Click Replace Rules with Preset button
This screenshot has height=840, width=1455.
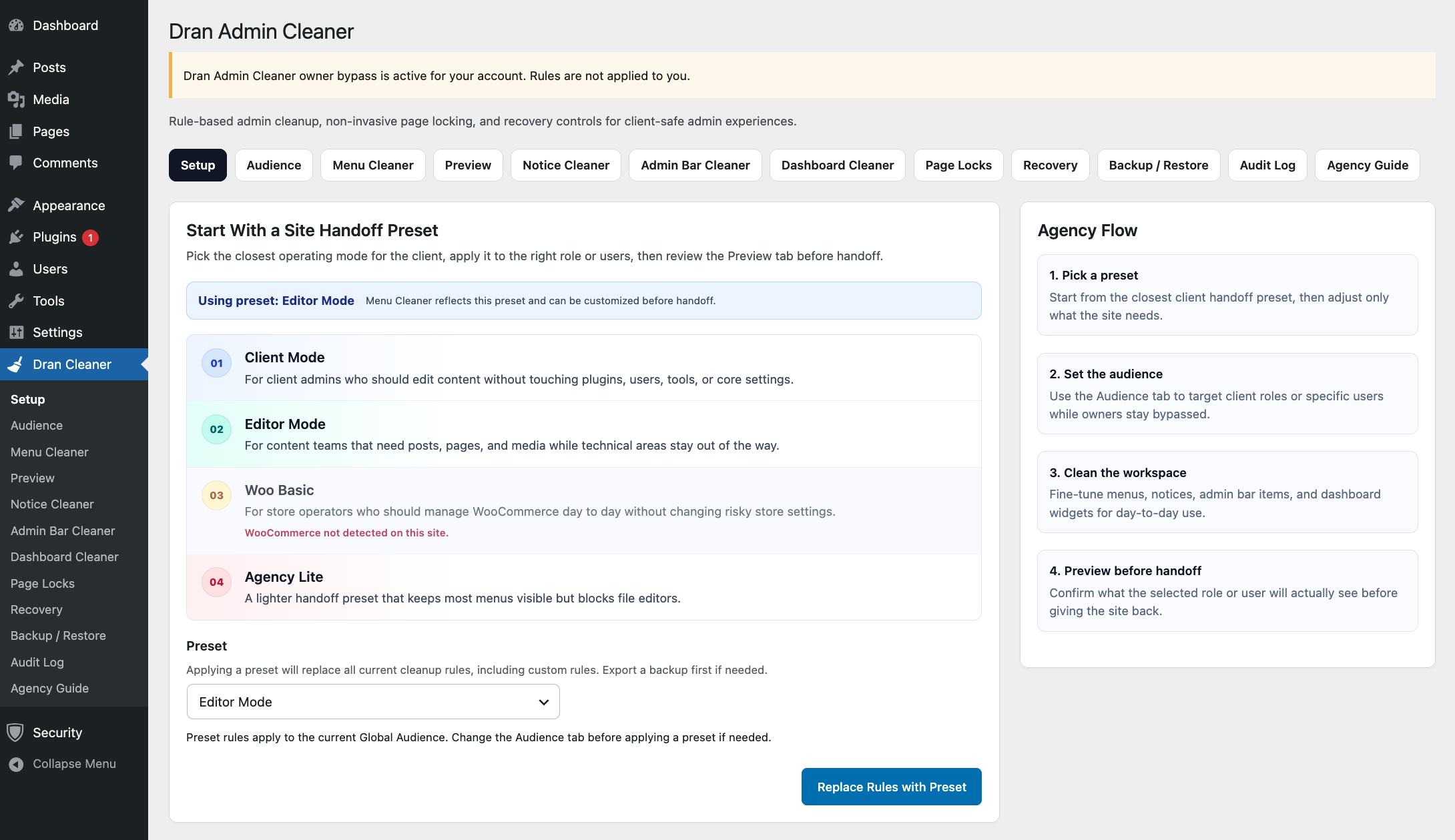coord(892,787)
